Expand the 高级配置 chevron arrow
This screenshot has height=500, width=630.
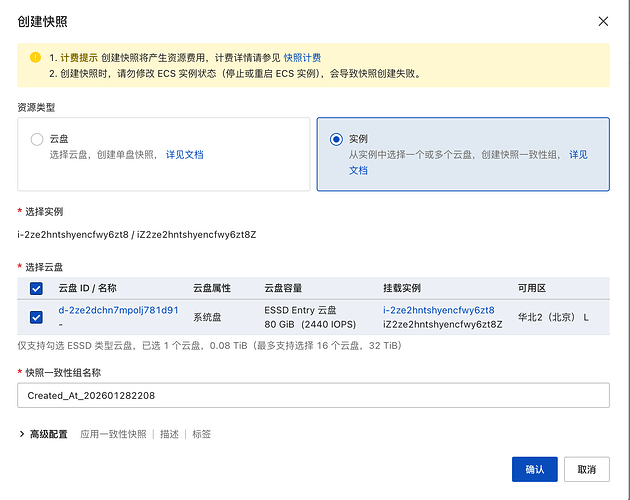click(22, 434)
